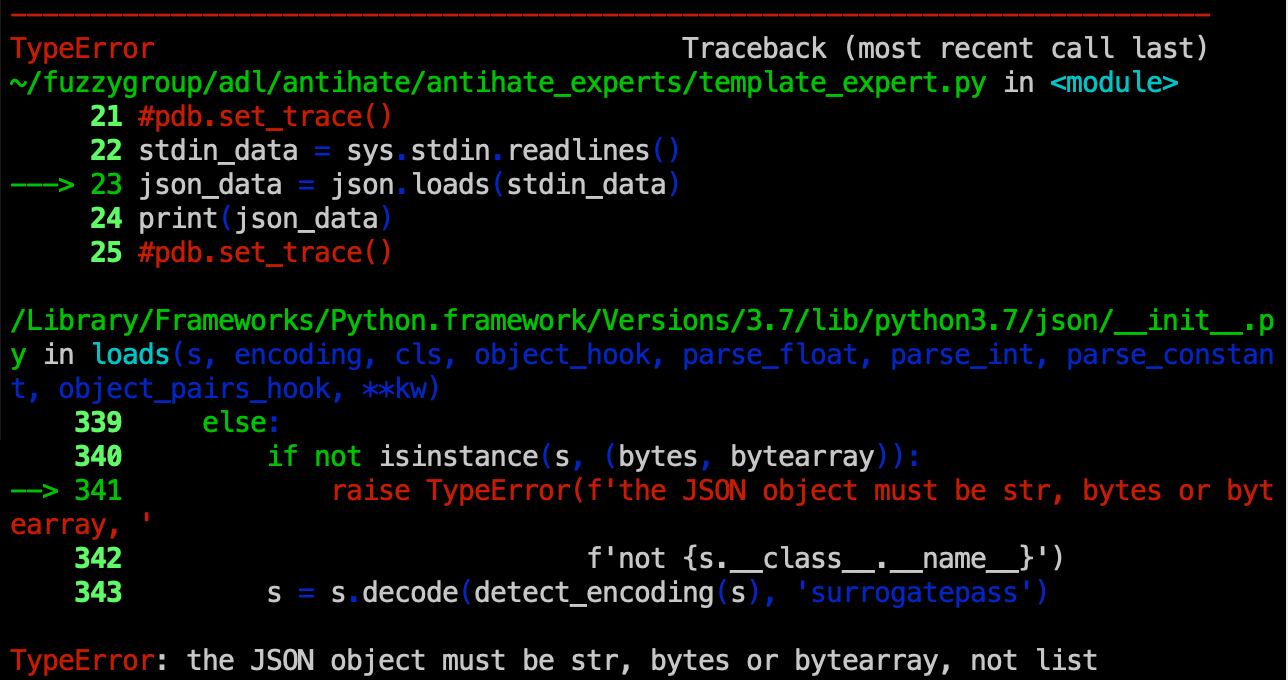
Task: Click line 341 'raise TypeError' statement
Action: click(x=642, y=508)
